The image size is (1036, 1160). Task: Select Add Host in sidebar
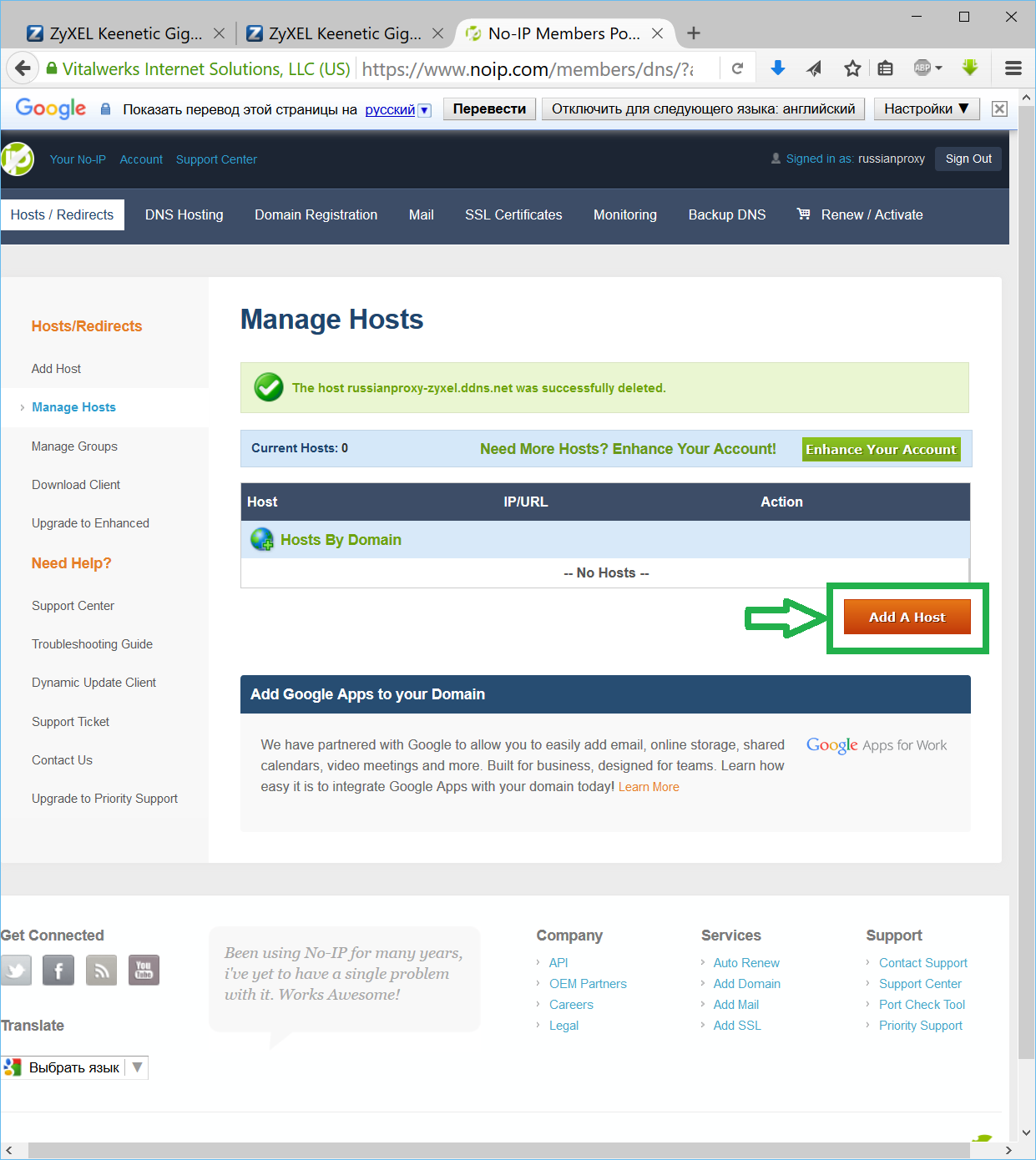coord(56,369)
